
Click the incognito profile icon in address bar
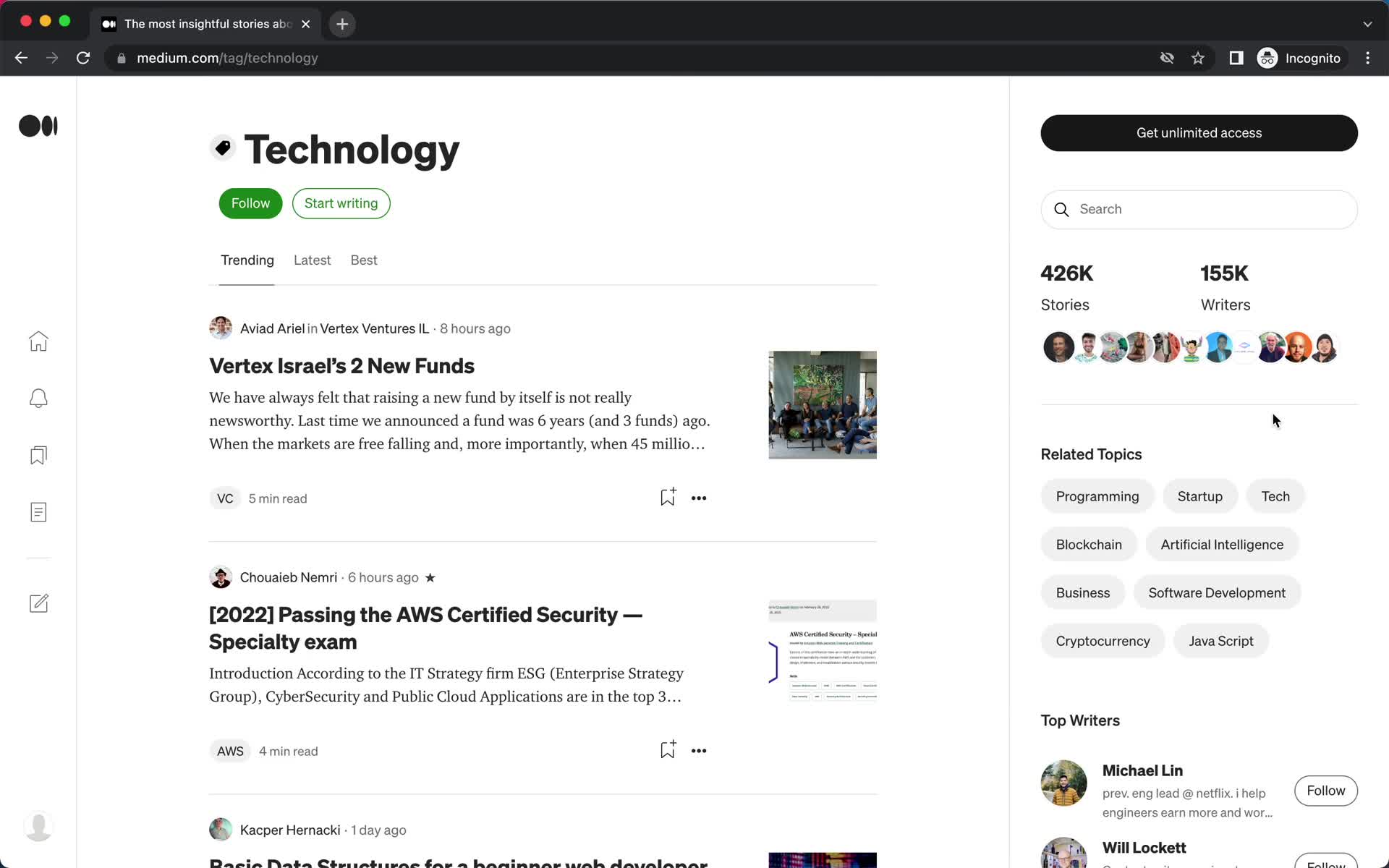pos(1269,57)
